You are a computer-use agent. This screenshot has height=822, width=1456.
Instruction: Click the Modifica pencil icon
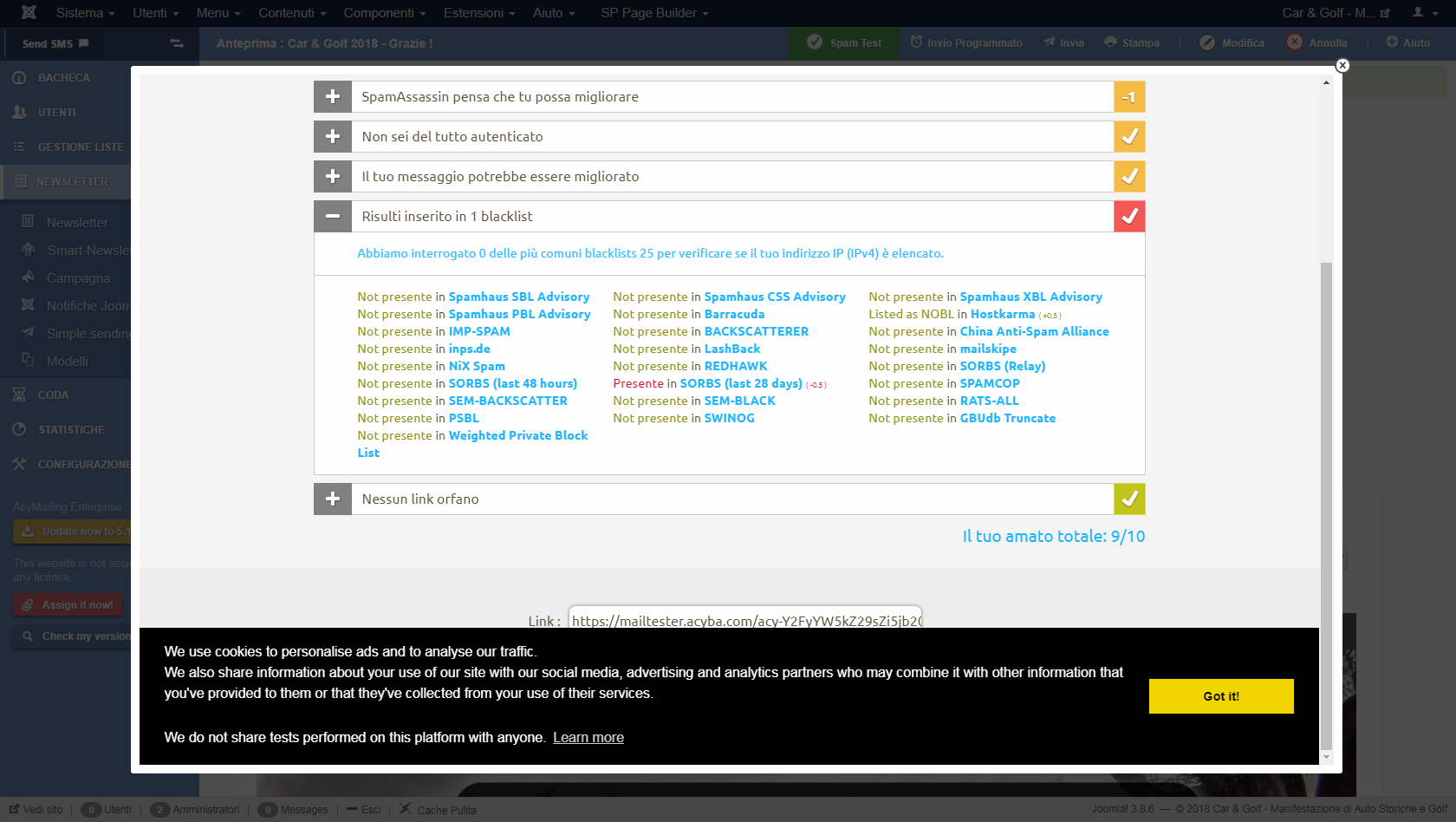pos(1207,42)
